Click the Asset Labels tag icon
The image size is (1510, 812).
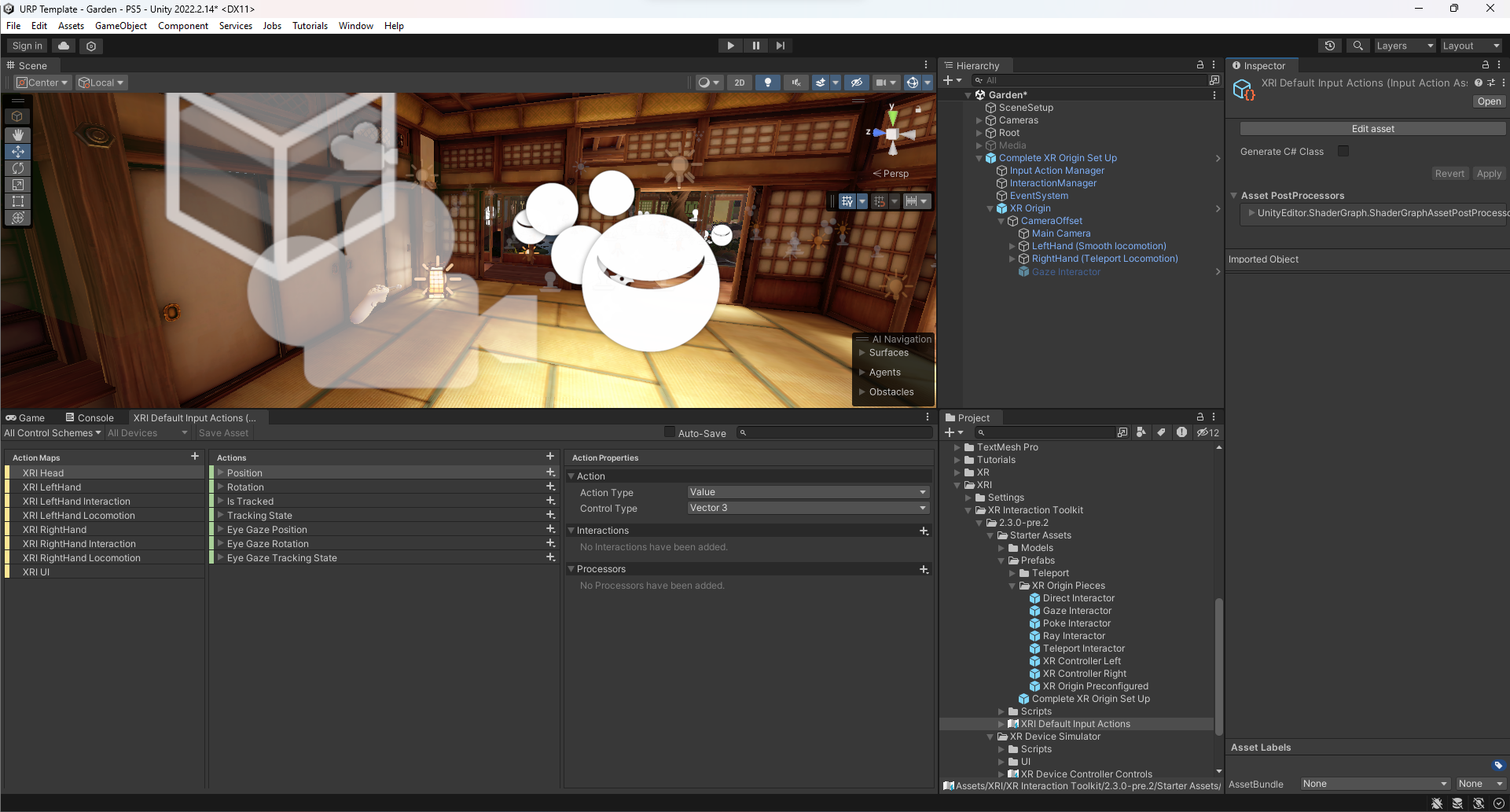(1498, 766)
